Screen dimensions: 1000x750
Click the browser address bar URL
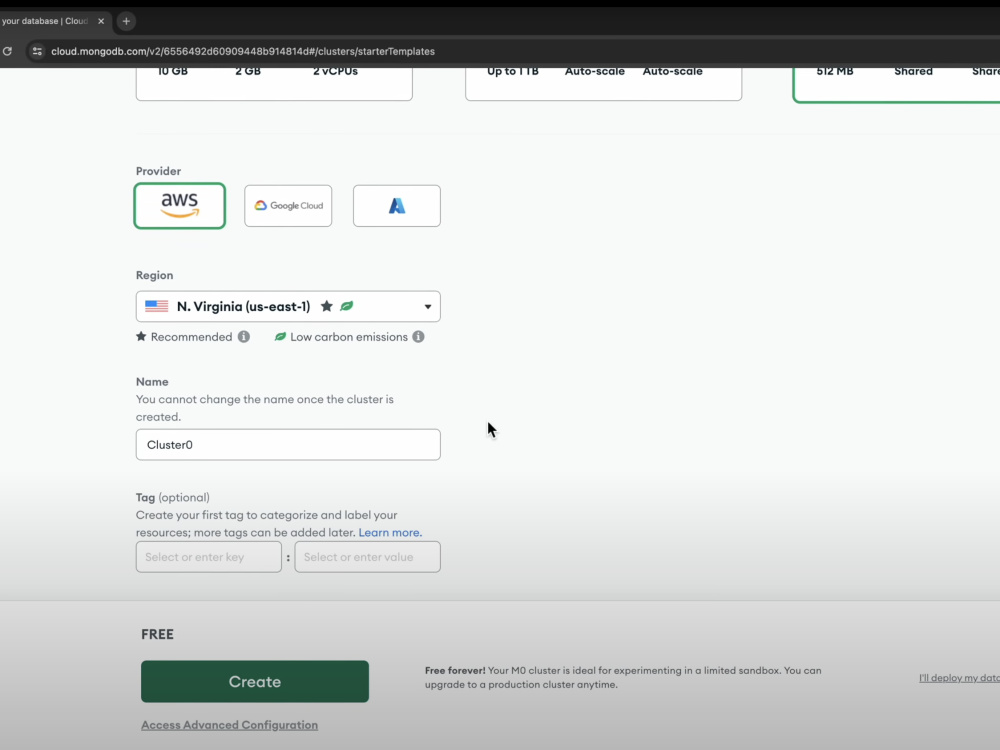click(243, 51)
